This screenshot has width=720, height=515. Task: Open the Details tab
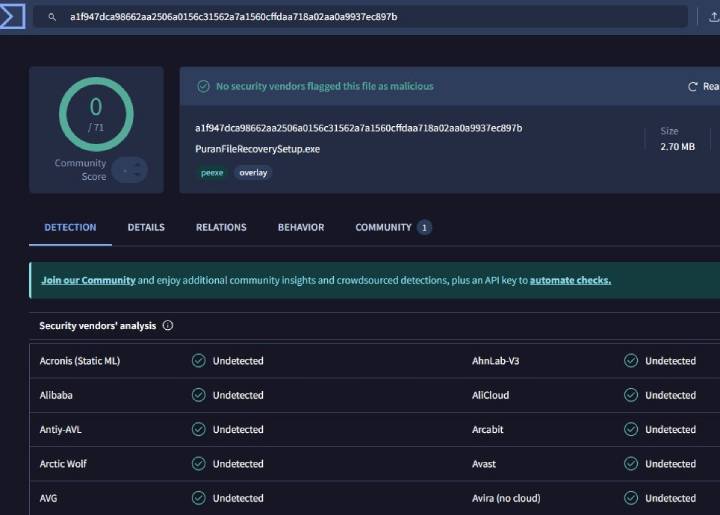[146, 228]
